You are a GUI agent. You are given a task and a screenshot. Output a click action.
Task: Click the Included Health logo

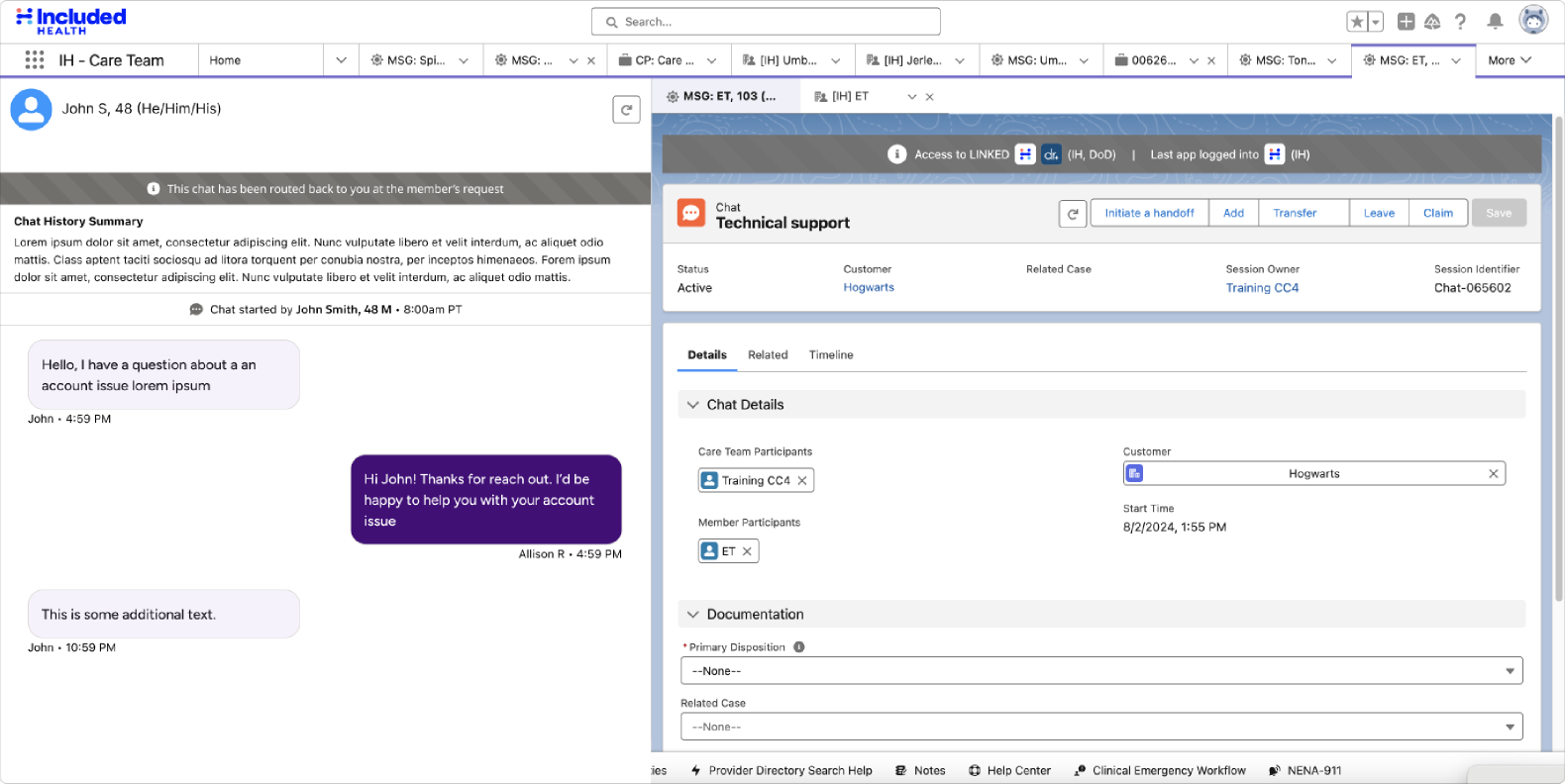point(71,21)
